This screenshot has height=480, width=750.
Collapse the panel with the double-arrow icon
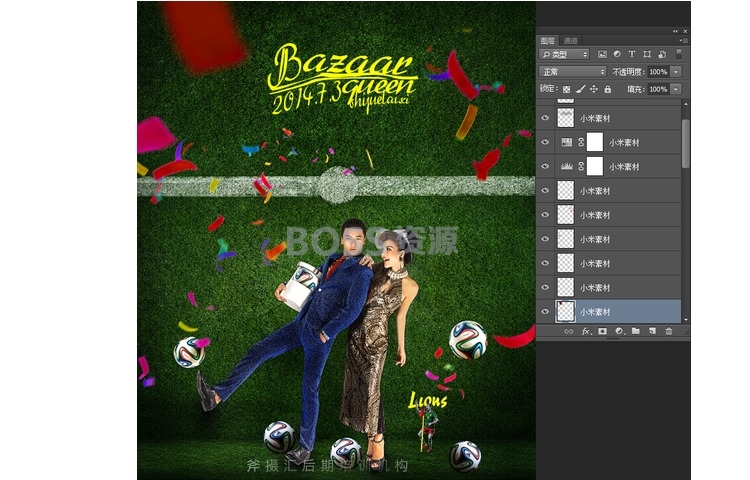pos(675,31)
